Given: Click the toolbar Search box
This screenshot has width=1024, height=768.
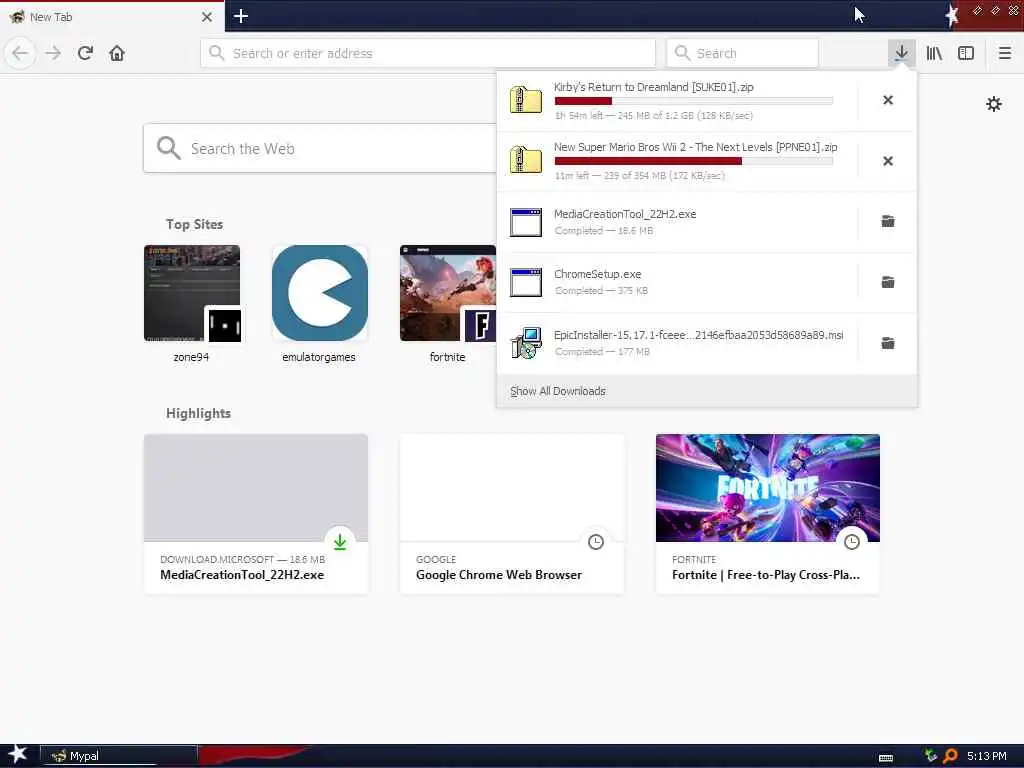Looking at the screenshot, I should point(742,53).
